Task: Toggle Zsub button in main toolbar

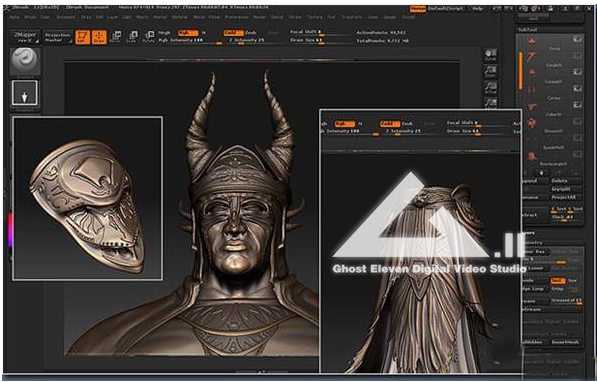Action: (251, 33)
